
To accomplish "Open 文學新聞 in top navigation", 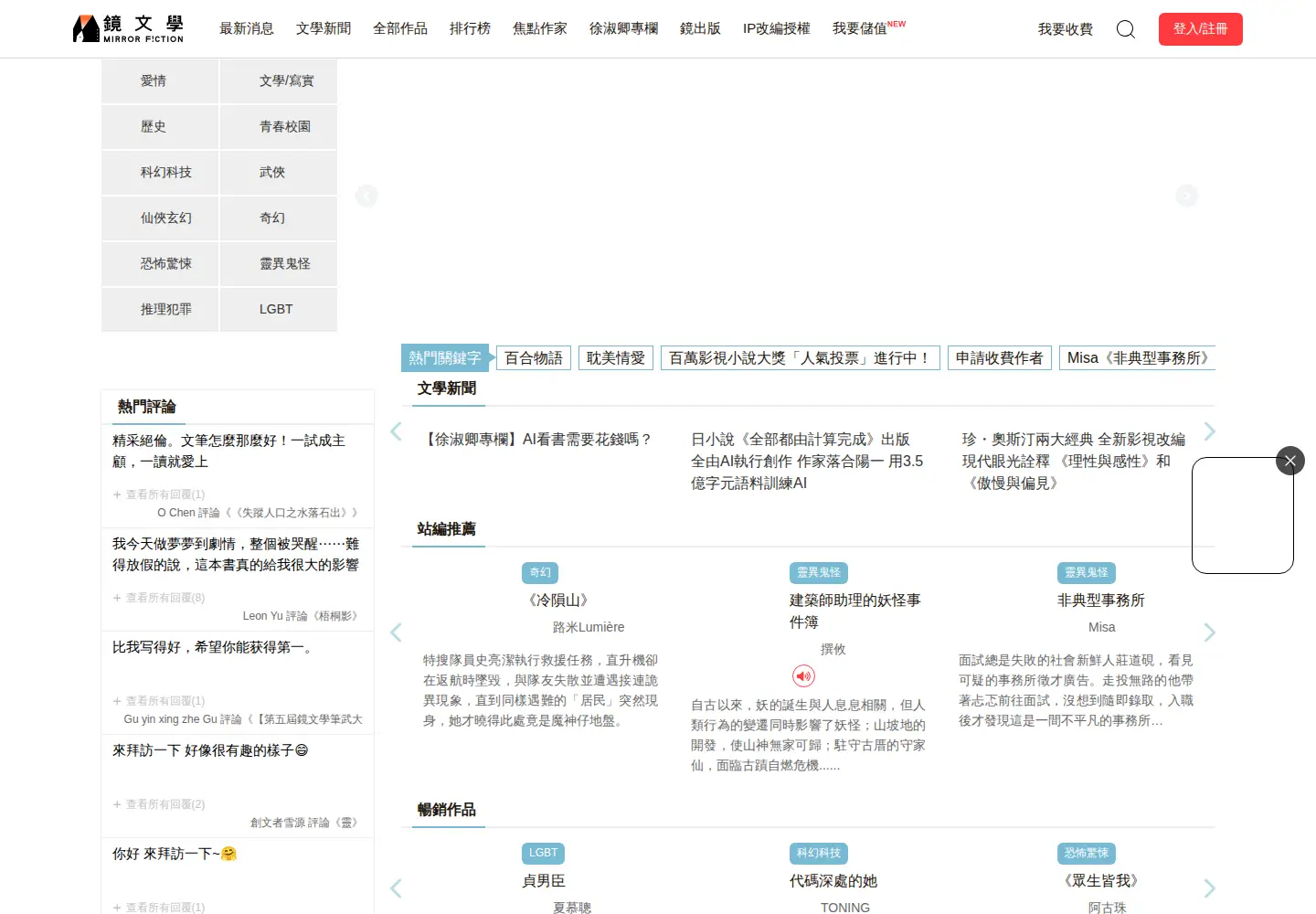I will [x=324, y=28].
